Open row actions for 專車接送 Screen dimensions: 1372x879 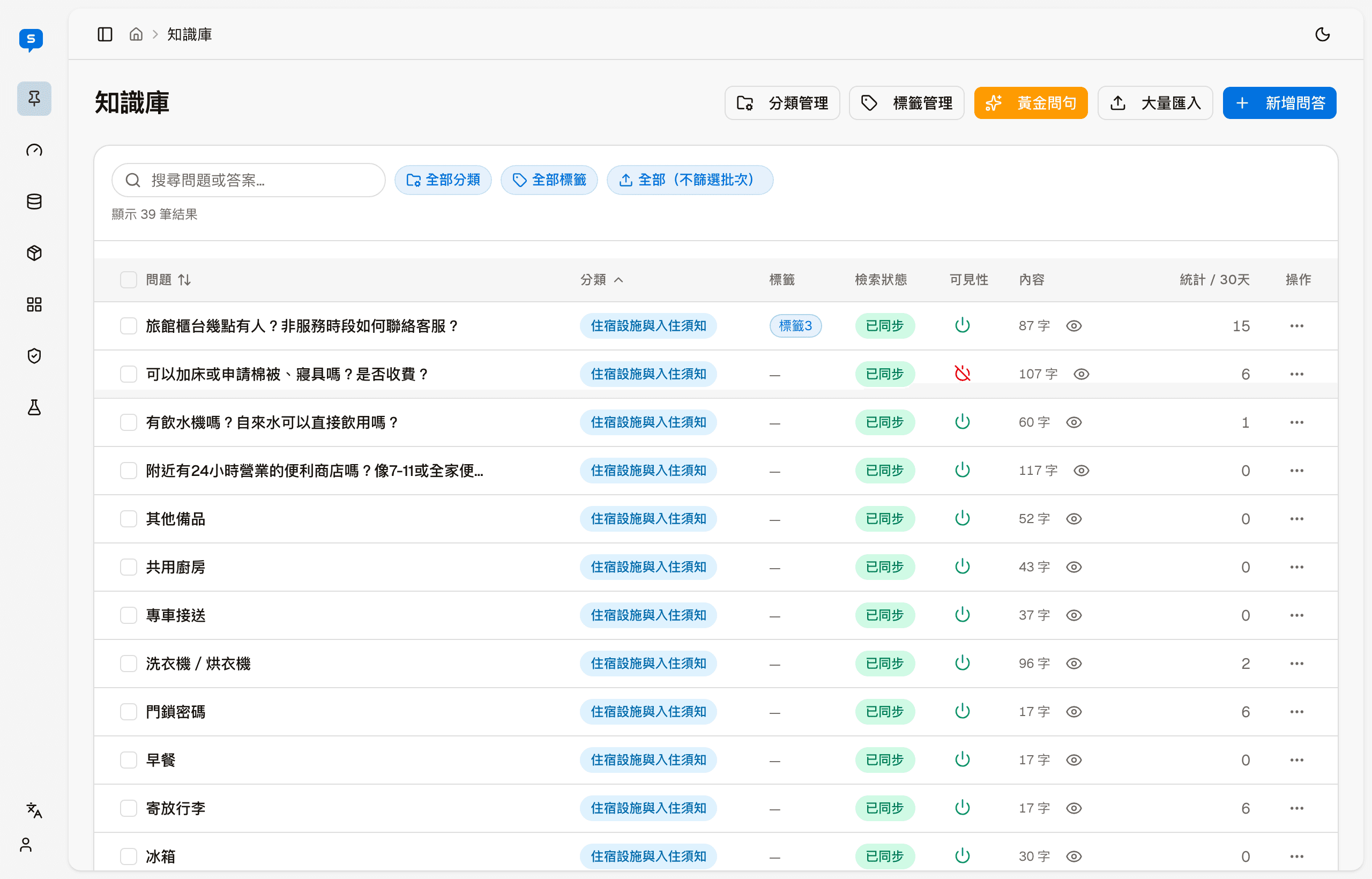(1296, 615)
